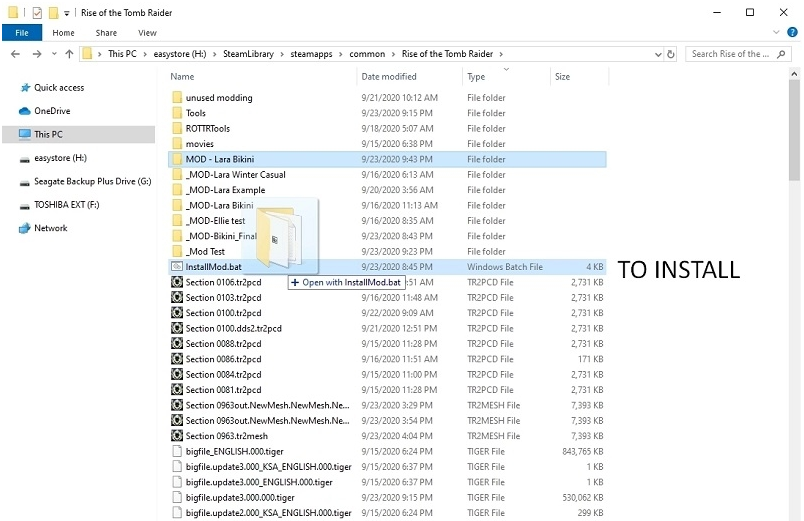Select bigfile.update3.000.000.tiger file name
The image size is (804, 521).
[240, 497]
